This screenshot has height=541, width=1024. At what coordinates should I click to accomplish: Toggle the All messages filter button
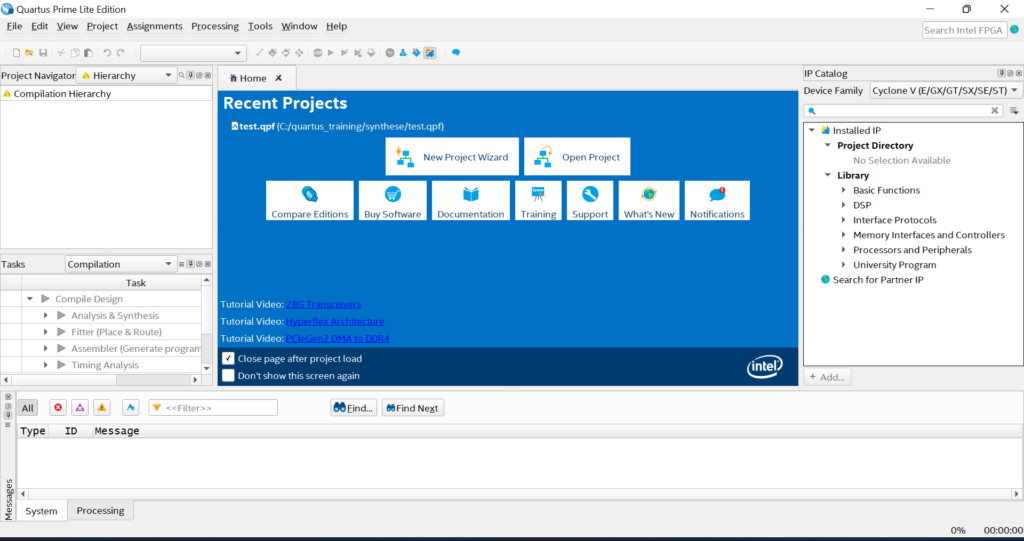point(28,408)
